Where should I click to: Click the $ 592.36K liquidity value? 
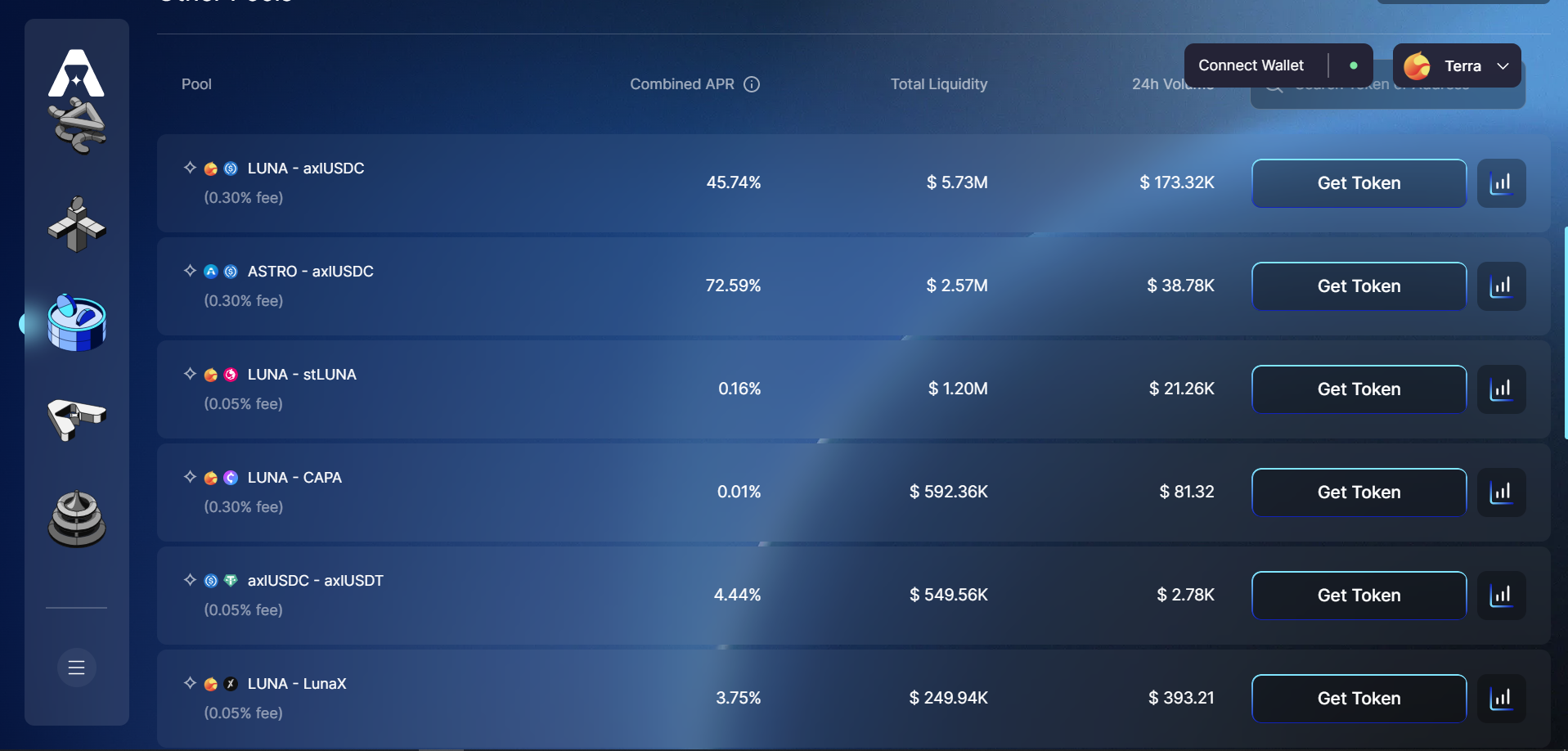point(949,492)
